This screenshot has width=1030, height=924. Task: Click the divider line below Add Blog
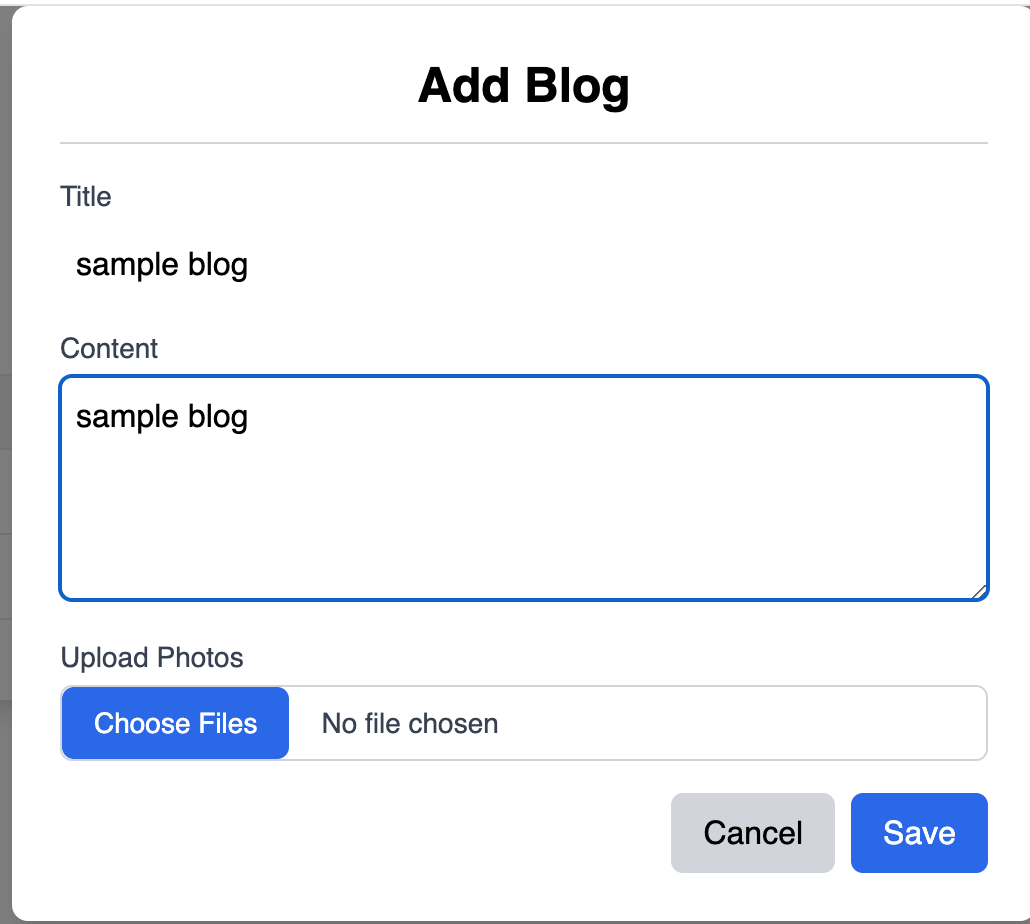524,140
